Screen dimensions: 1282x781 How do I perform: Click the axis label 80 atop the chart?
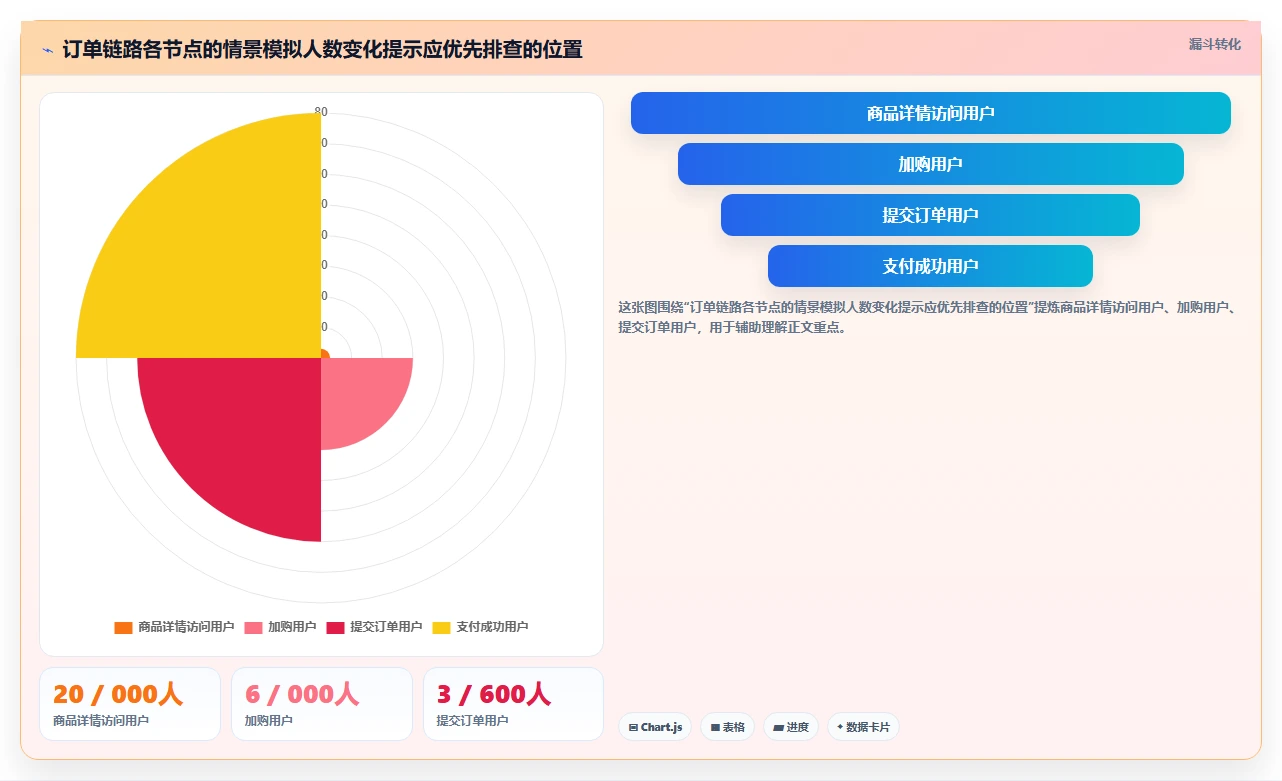[x=321, y=112]
